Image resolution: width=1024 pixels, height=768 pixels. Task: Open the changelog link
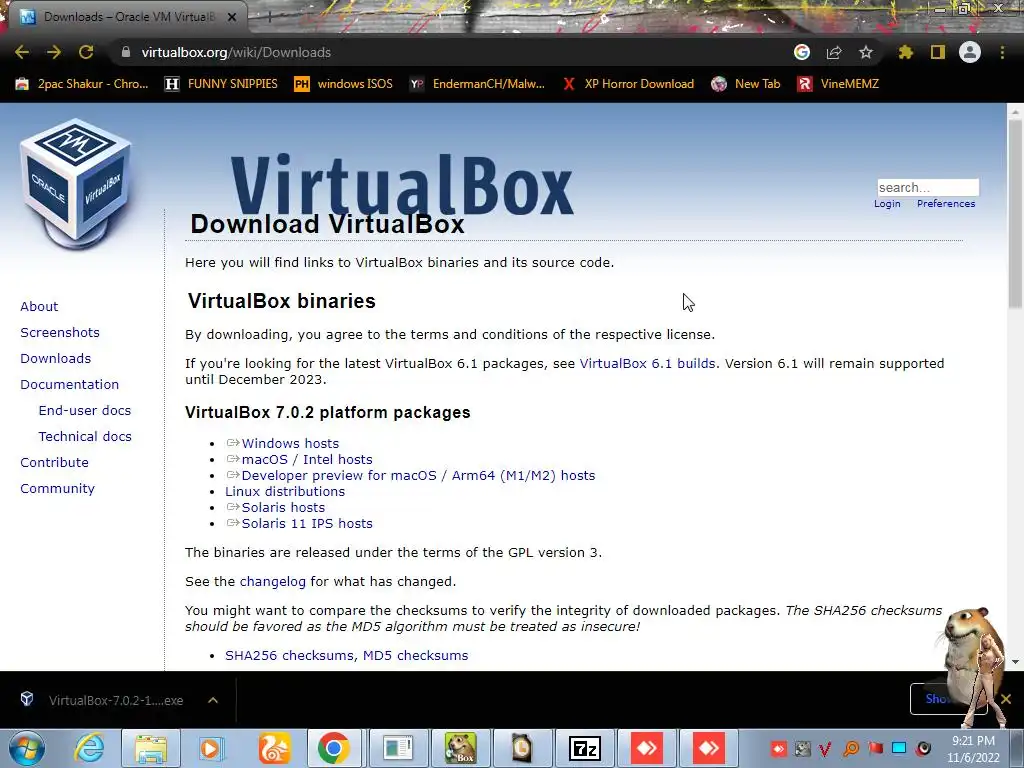pos(272,582)
